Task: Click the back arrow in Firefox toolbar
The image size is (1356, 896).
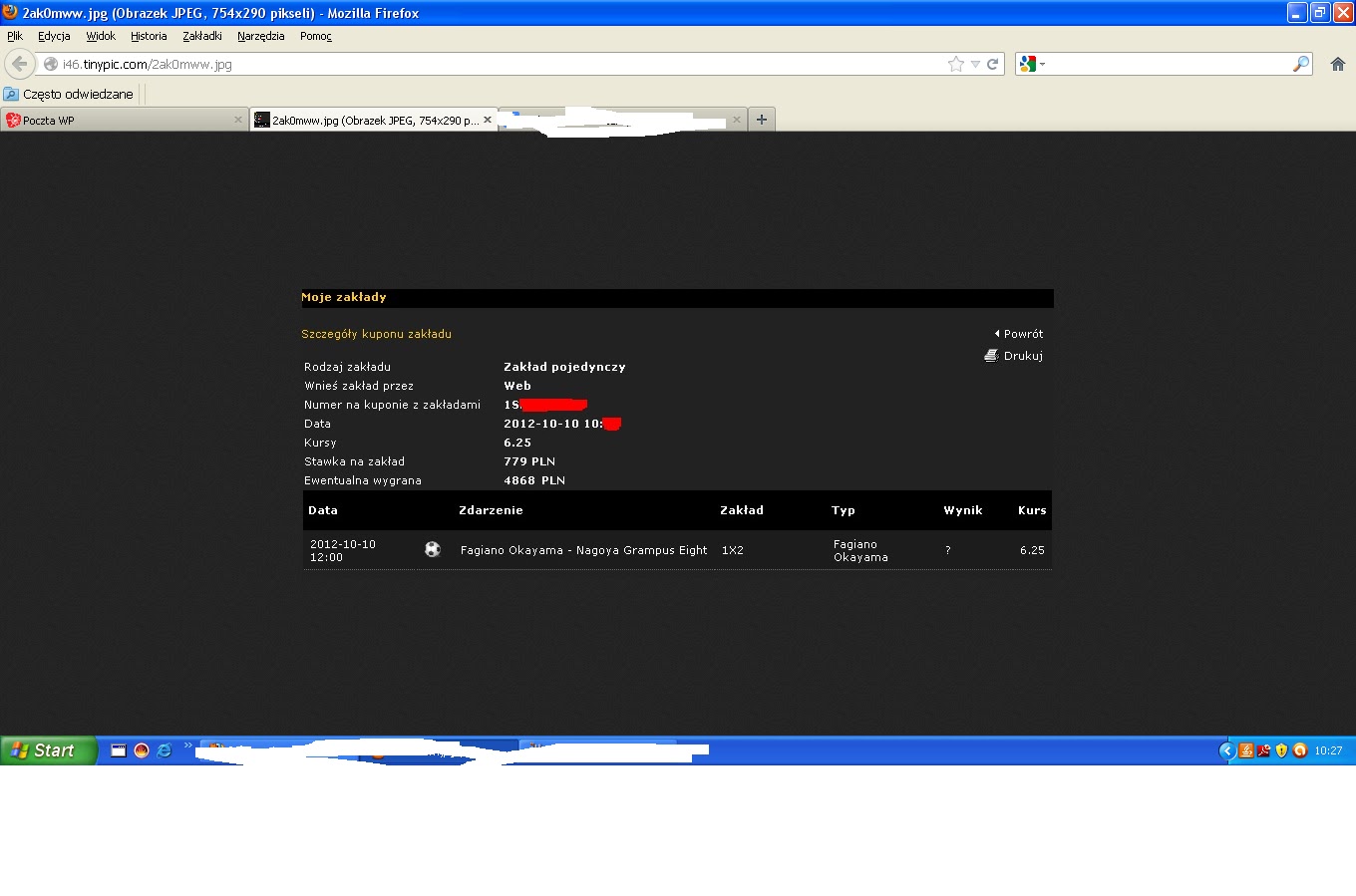Action: tap(19, 64)
